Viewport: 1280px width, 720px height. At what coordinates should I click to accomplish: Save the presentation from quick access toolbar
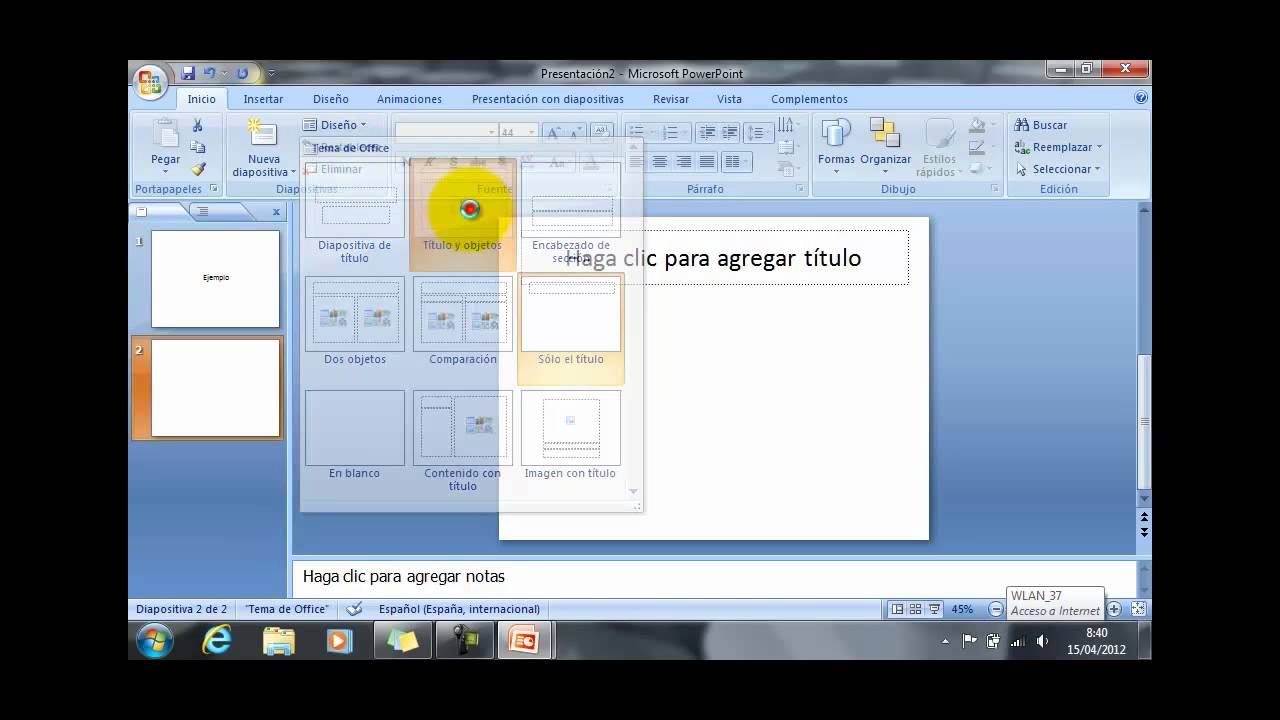point(188,73)
